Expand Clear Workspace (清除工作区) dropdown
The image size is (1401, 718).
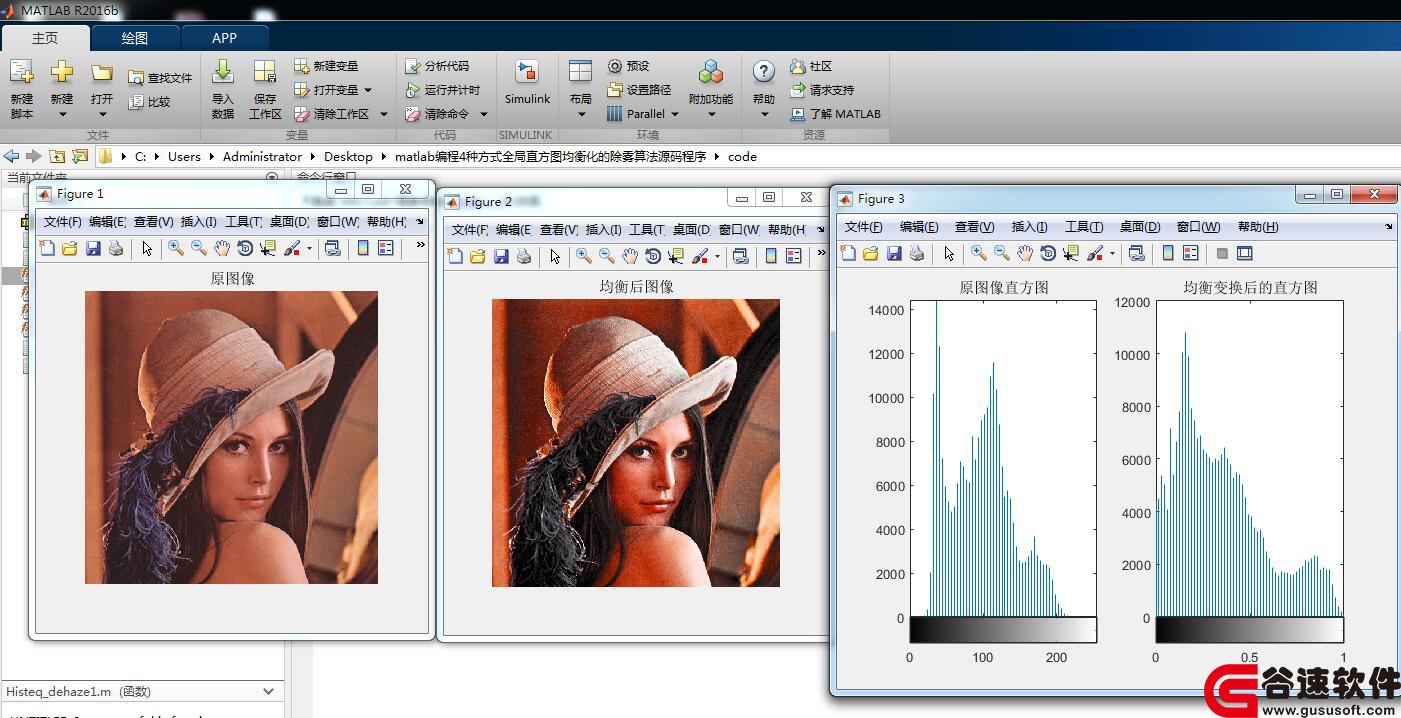point(383,114)
